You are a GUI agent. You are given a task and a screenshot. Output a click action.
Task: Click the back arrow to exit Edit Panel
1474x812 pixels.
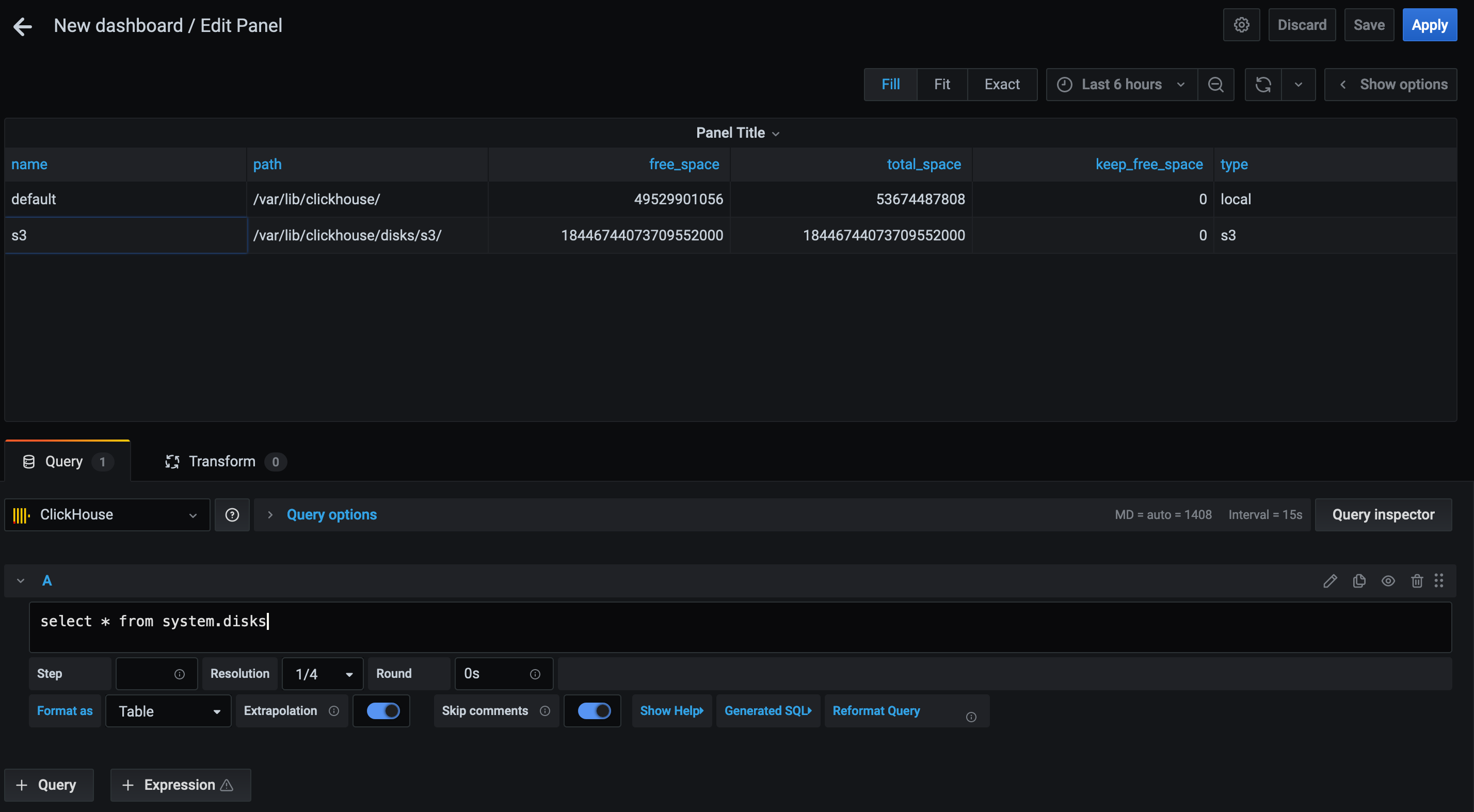[x=22, y=26]
